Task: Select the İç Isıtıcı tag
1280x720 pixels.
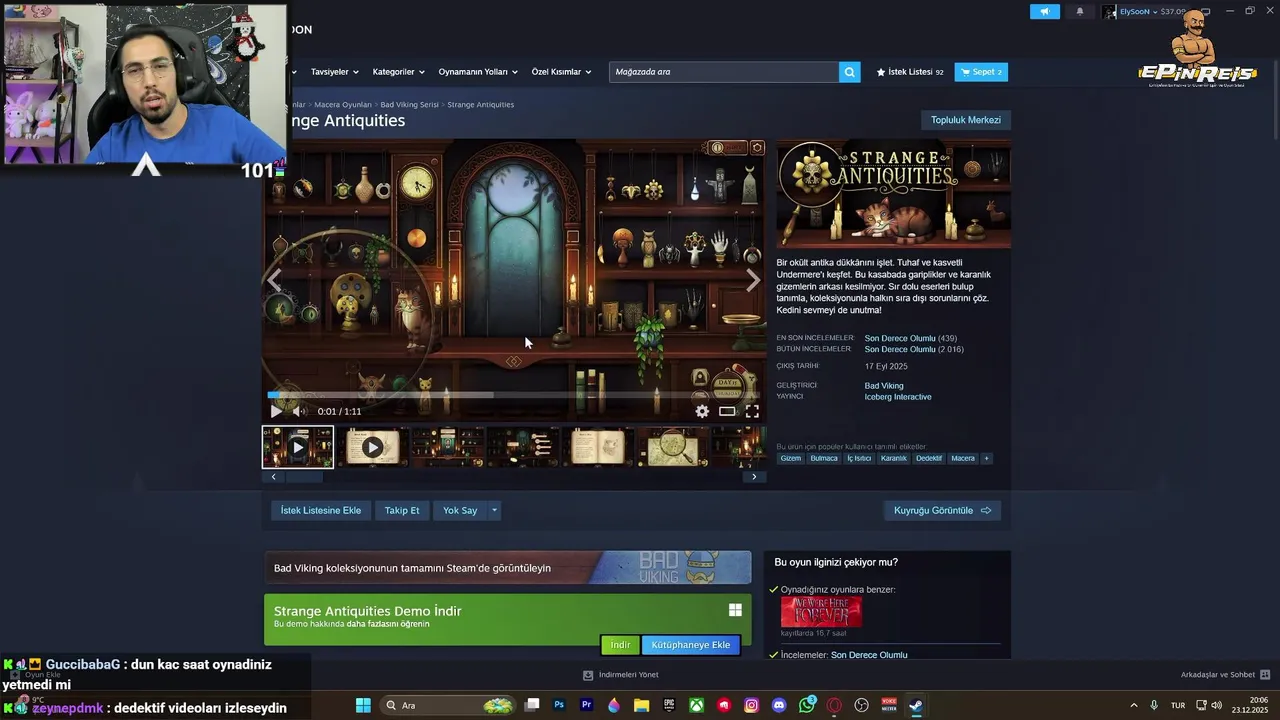Action: pyautogui.click(x=859, y=458)
